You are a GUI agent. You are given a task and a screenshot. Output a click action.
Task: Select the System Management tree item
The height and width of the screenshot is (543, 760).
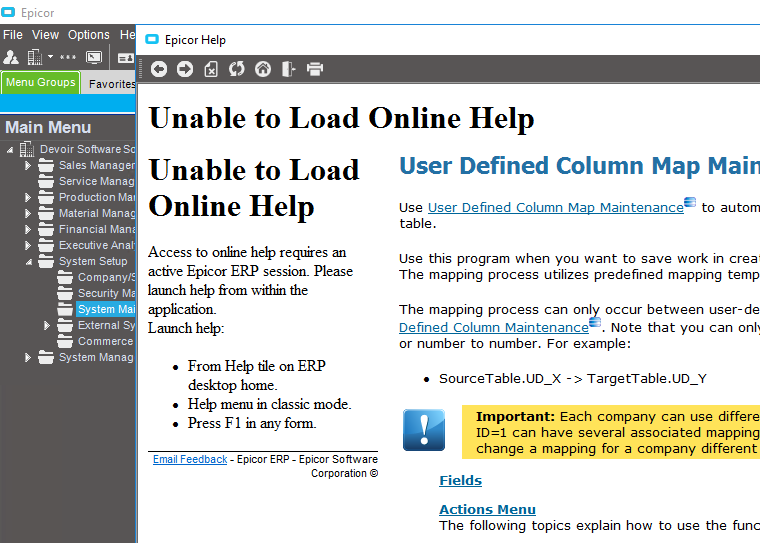[x=97, y=357]
